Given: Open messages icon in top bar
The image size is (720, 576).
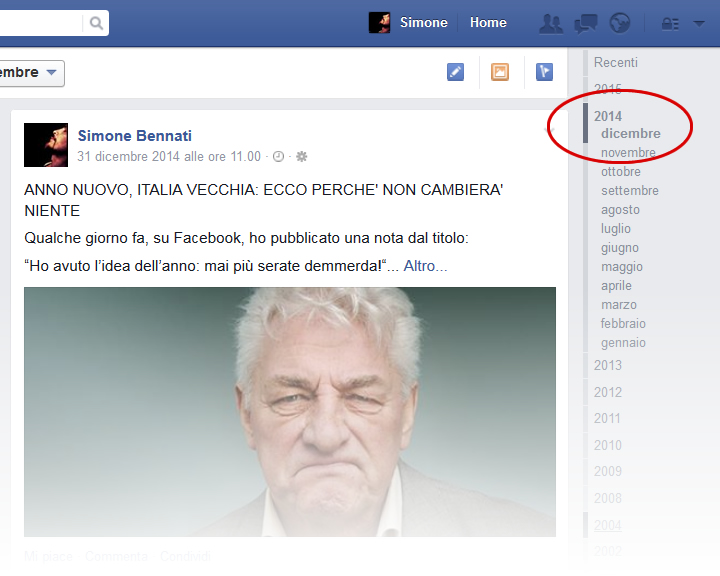Looking at the screenshot, I should [x=585, y=23].
